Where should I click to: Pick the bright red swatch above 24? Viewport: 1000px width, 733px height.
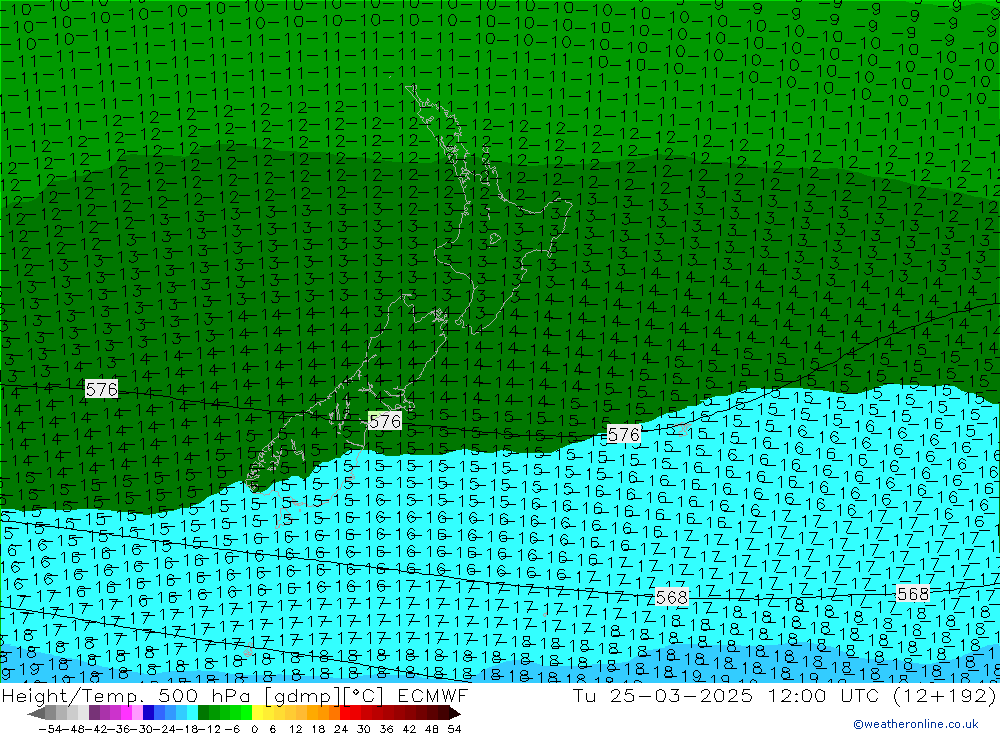[x=345, y=713]
